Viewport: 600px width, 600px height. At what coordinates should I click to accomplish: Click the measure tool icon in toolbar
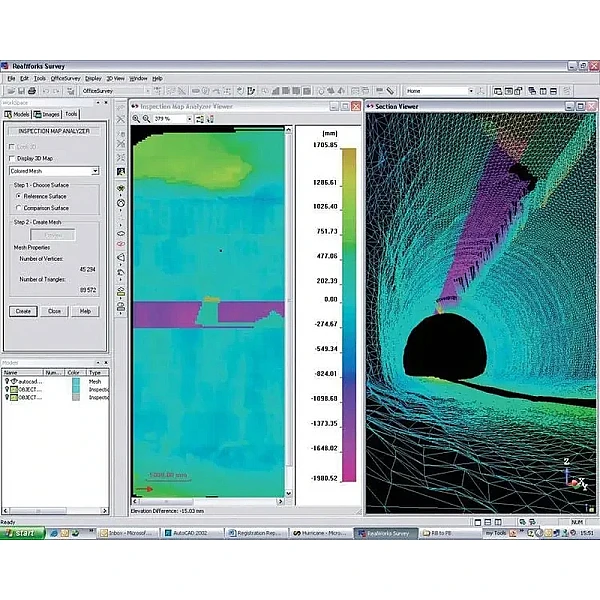tap(389, 90)
